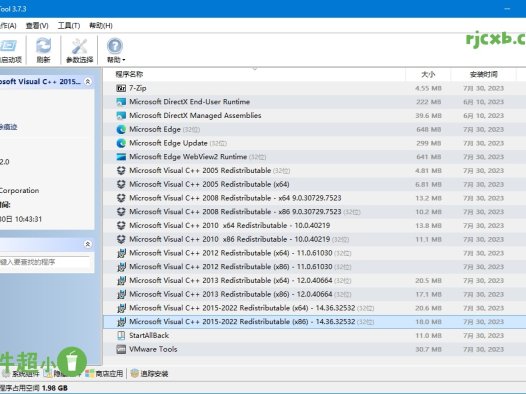526x394 pixels.
Task: Collapse the search panel with its chevron
Action: (88, 244)
